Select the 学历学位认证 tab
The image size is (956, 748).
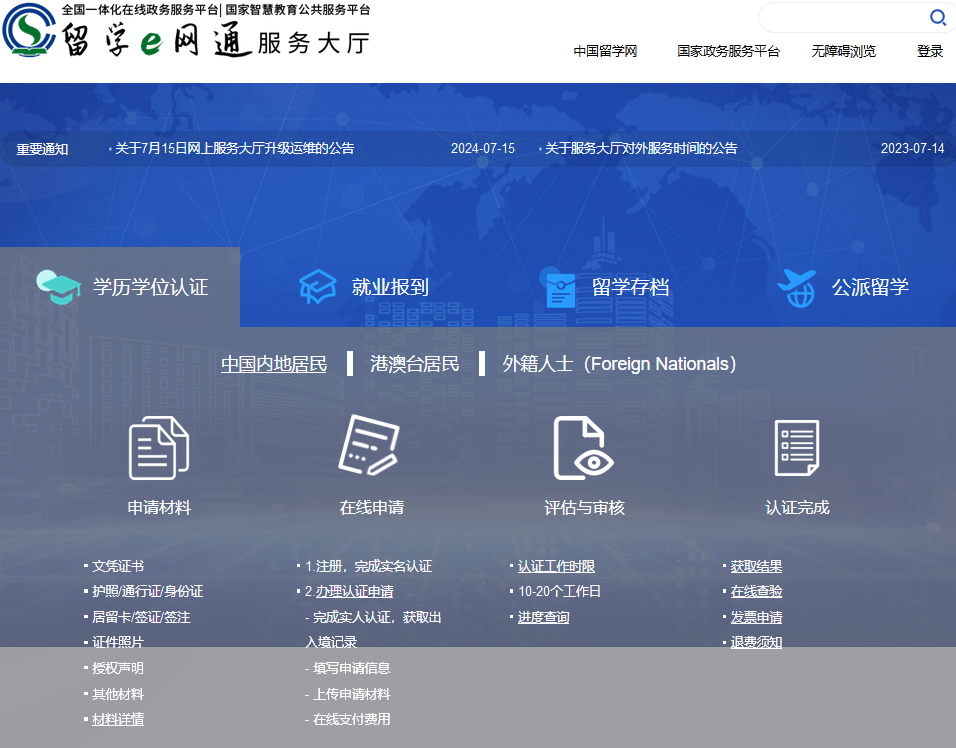click(120, 287)
